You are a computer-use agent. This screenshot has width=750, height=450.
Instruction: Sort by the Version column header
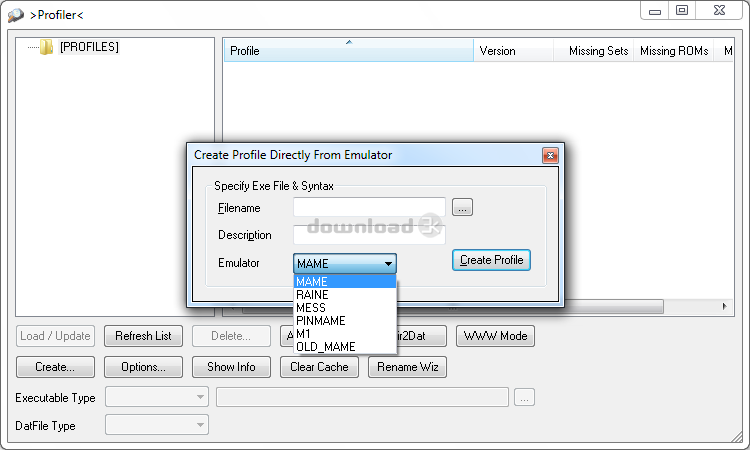513,50
